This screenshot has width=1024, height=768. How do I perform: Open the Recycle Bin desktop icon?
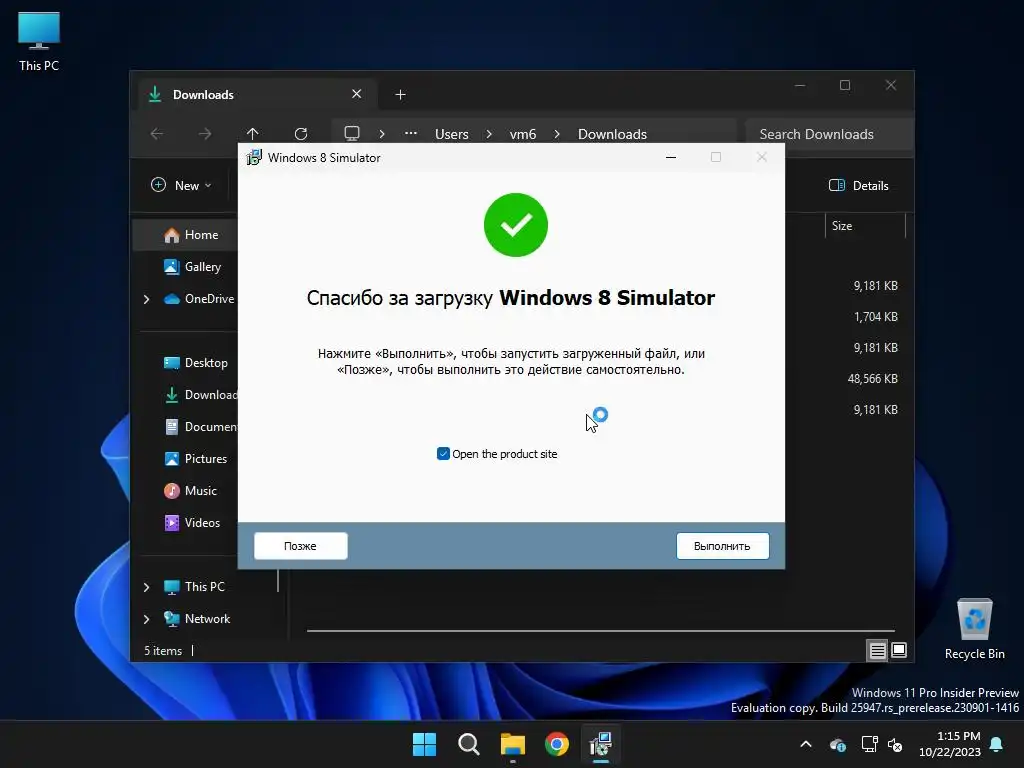coord(974,630)
